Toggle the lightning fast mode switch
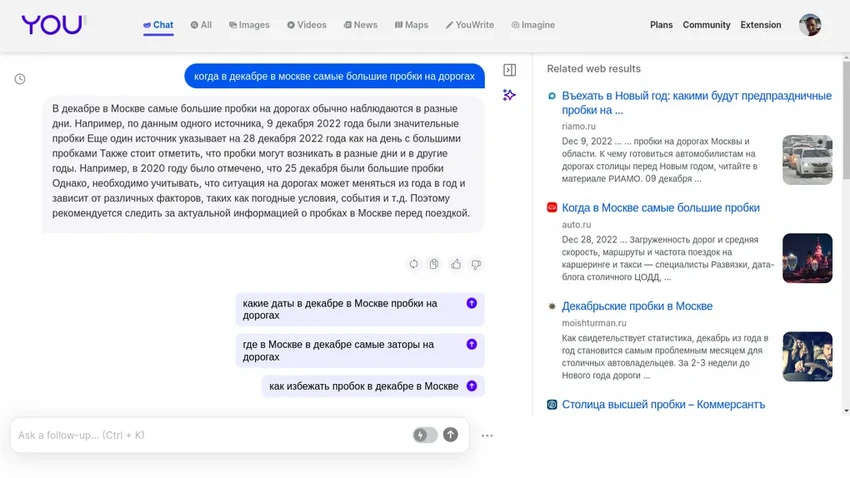 425,435
